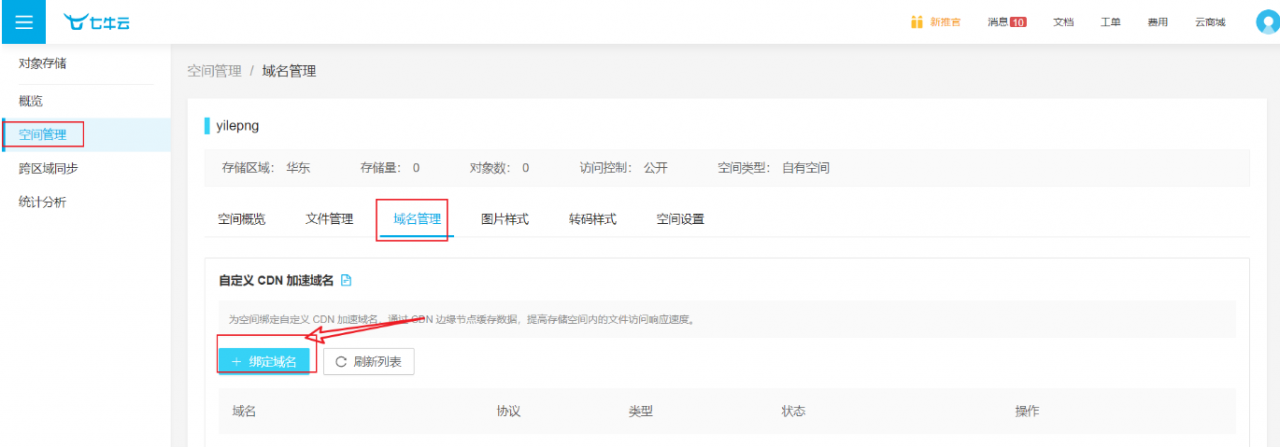The height and width of the screenshot is (447, 1280).
Task: Switch to the 文件管理 tab
Action: tap(329, 219)
